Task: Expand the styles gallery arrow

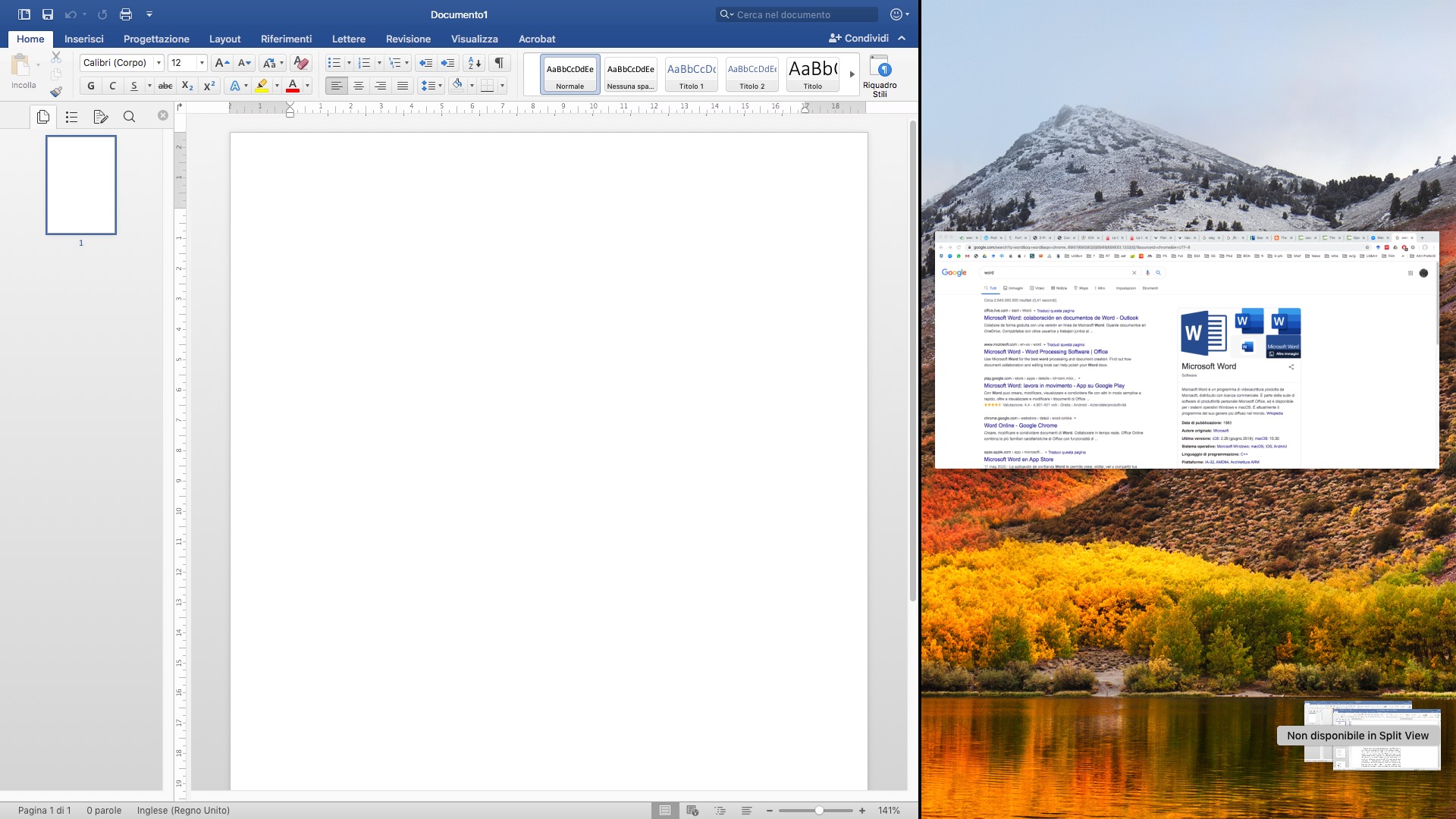Action: [852, 74]
